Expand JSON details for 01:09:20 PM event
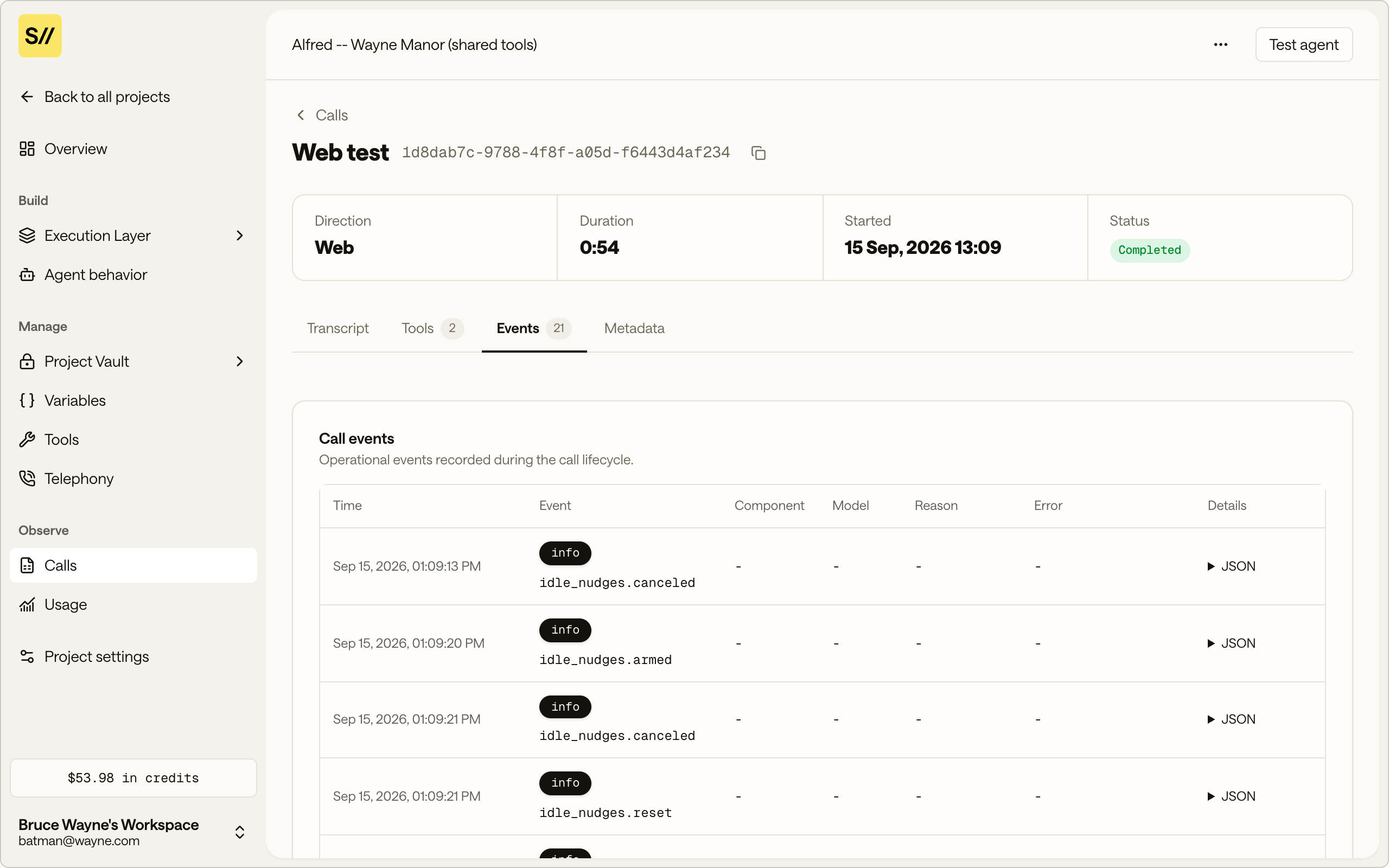This screenshot has height=868, width=1389. click(x=1231, y=643)
